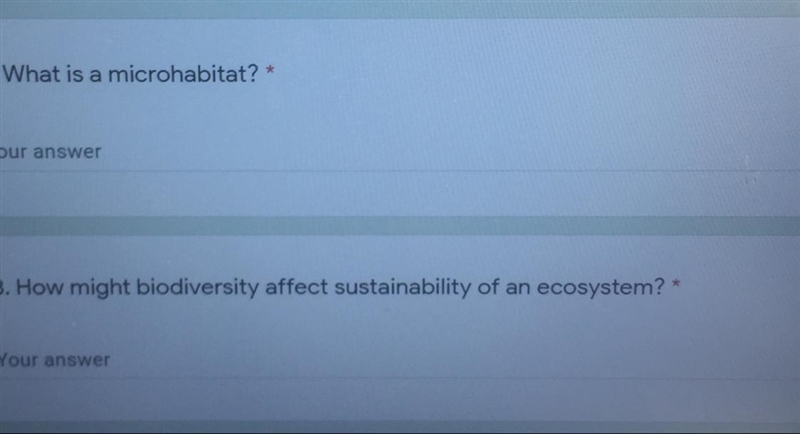
Task: Select the word "biodiversity" in the second question
Action: [197, 288]
